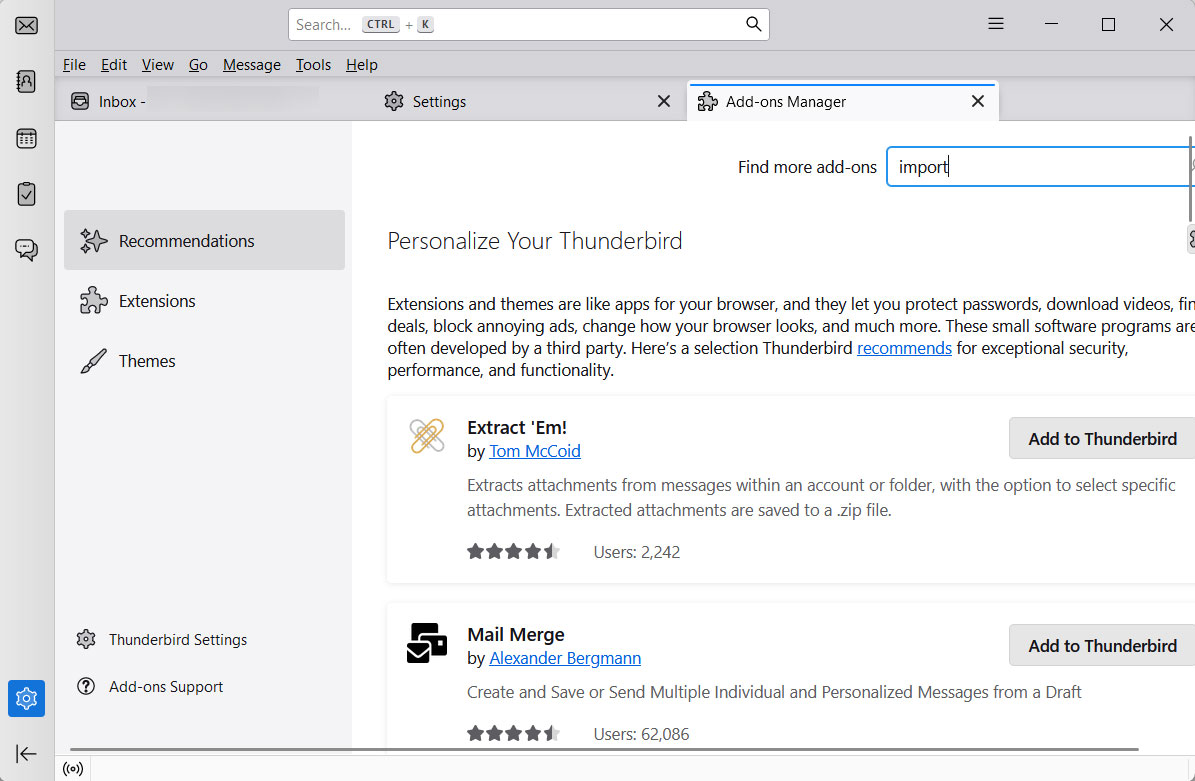Open the Chat space
Viewport: 1195px width, 781px height.
(x=26, y=250)
